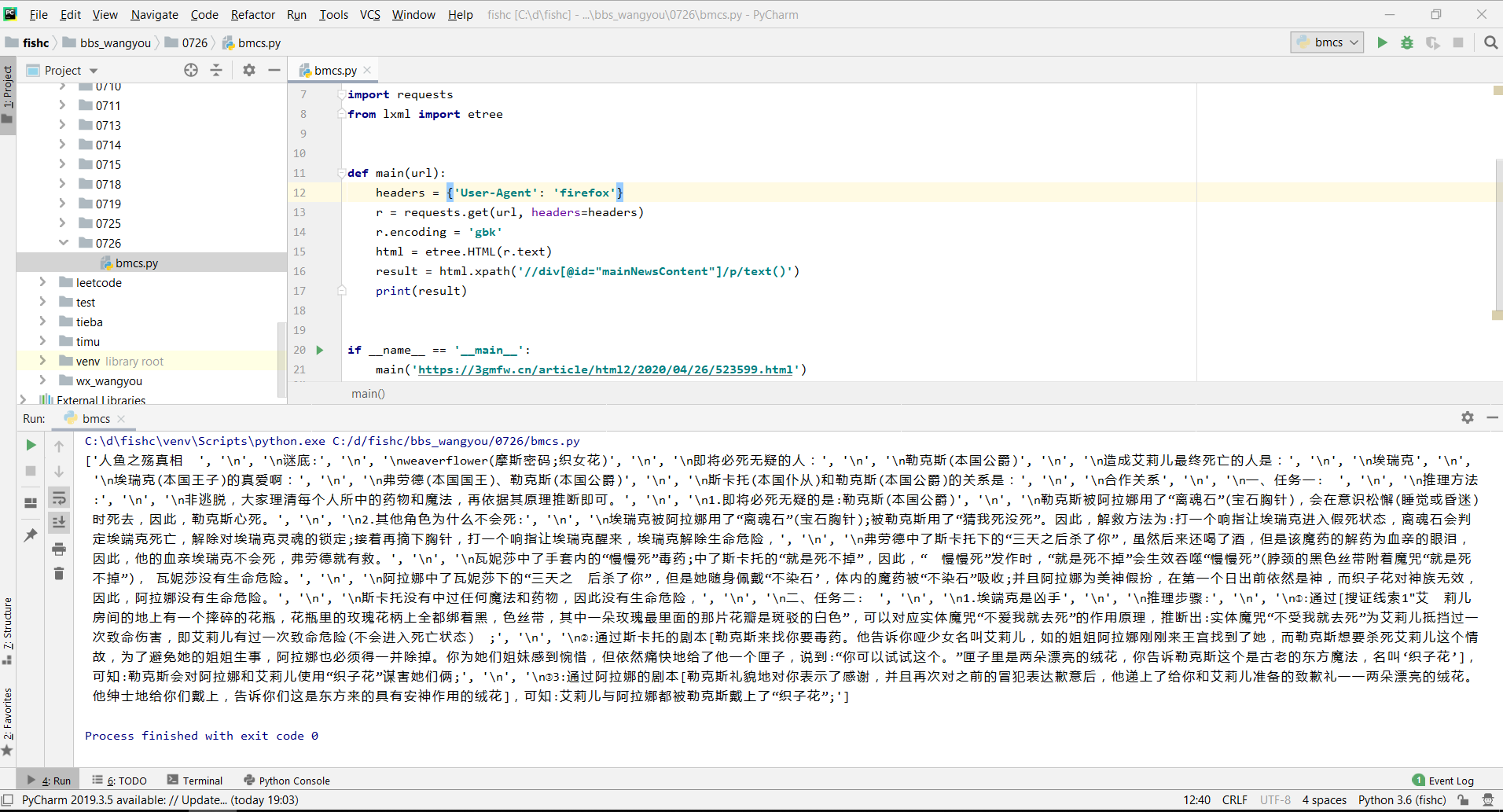Change the 4 spaces indent setting
The image size is (1503, 812).
pyautogui.click(x=1324, y=799)
